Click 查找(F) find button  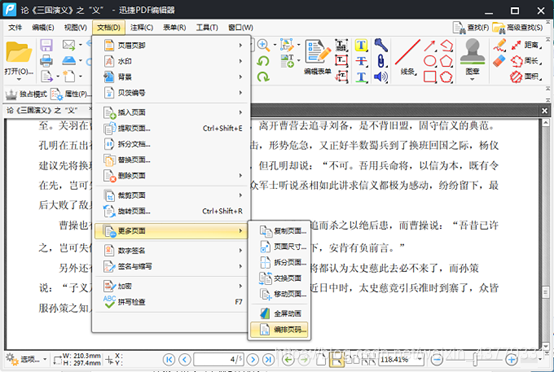click(x=471, y=28)
